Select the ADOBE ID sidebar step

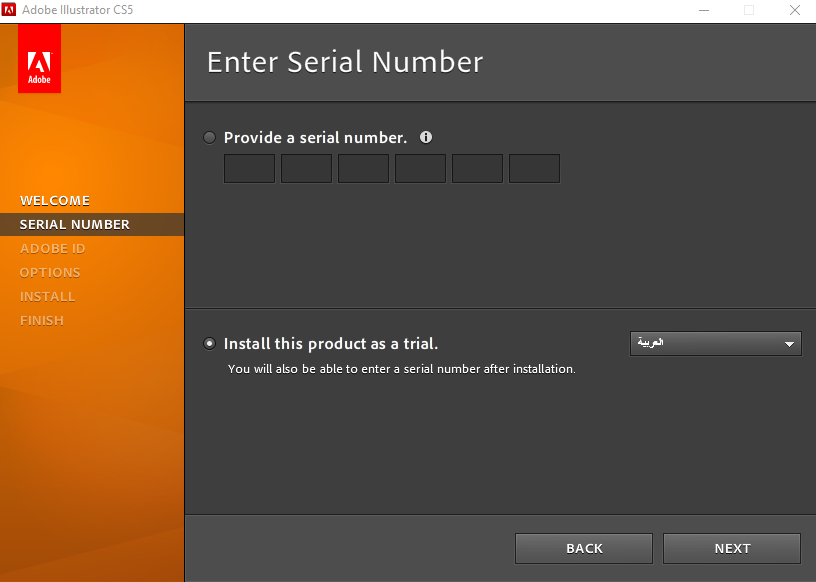click(x=52, y=248)
